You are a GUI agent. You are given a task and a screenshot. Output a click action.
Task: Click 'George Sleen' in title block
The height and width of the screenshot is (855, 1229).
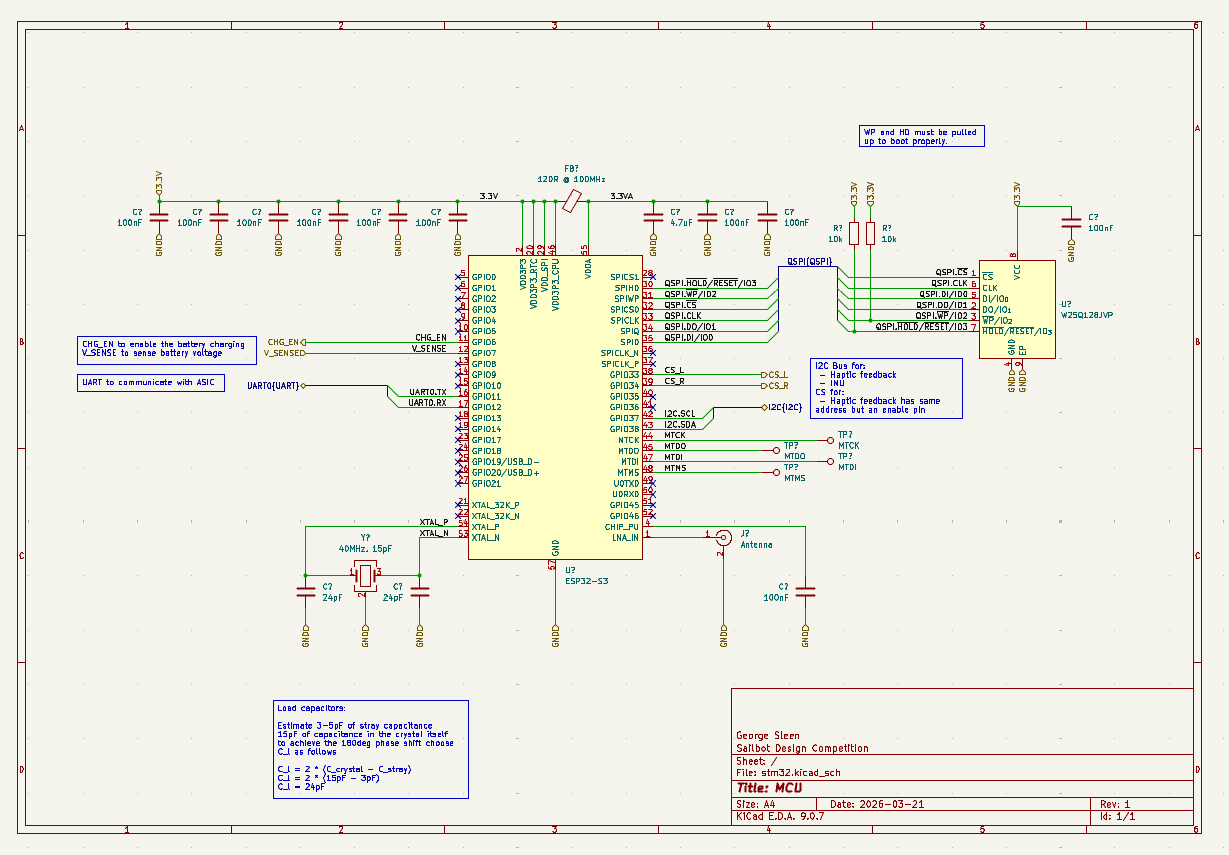click(767, 736)
